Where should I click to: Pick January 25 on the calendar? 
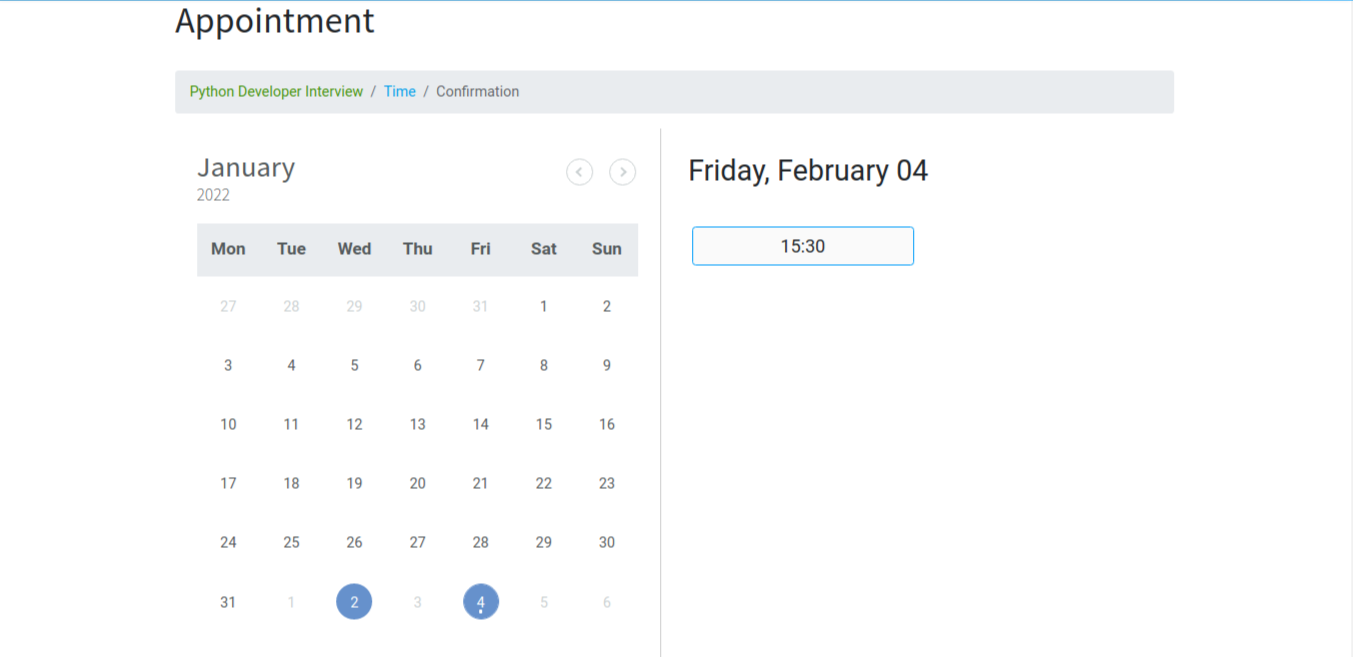click(x=291, y=542)
